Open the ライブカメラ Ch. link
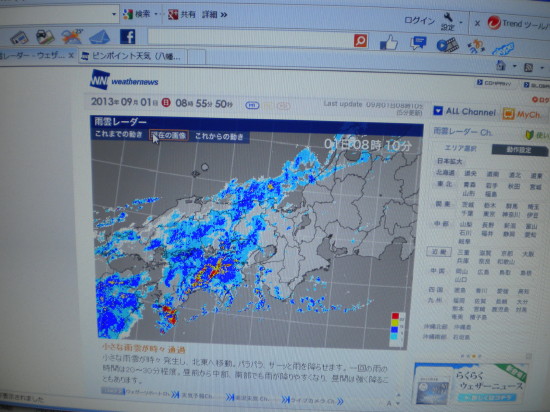The width and height of the screenshot is (550, 412). [313, 400]
